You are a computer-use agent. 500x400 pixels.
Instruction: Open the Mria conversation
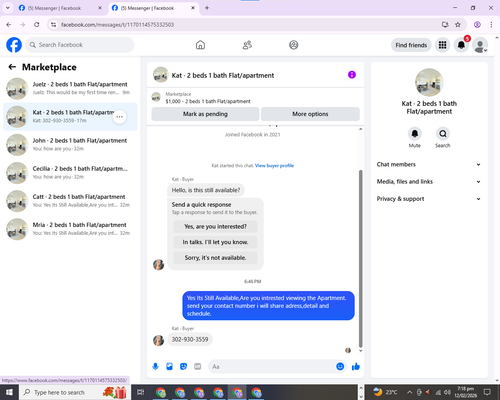coord(70,229)
